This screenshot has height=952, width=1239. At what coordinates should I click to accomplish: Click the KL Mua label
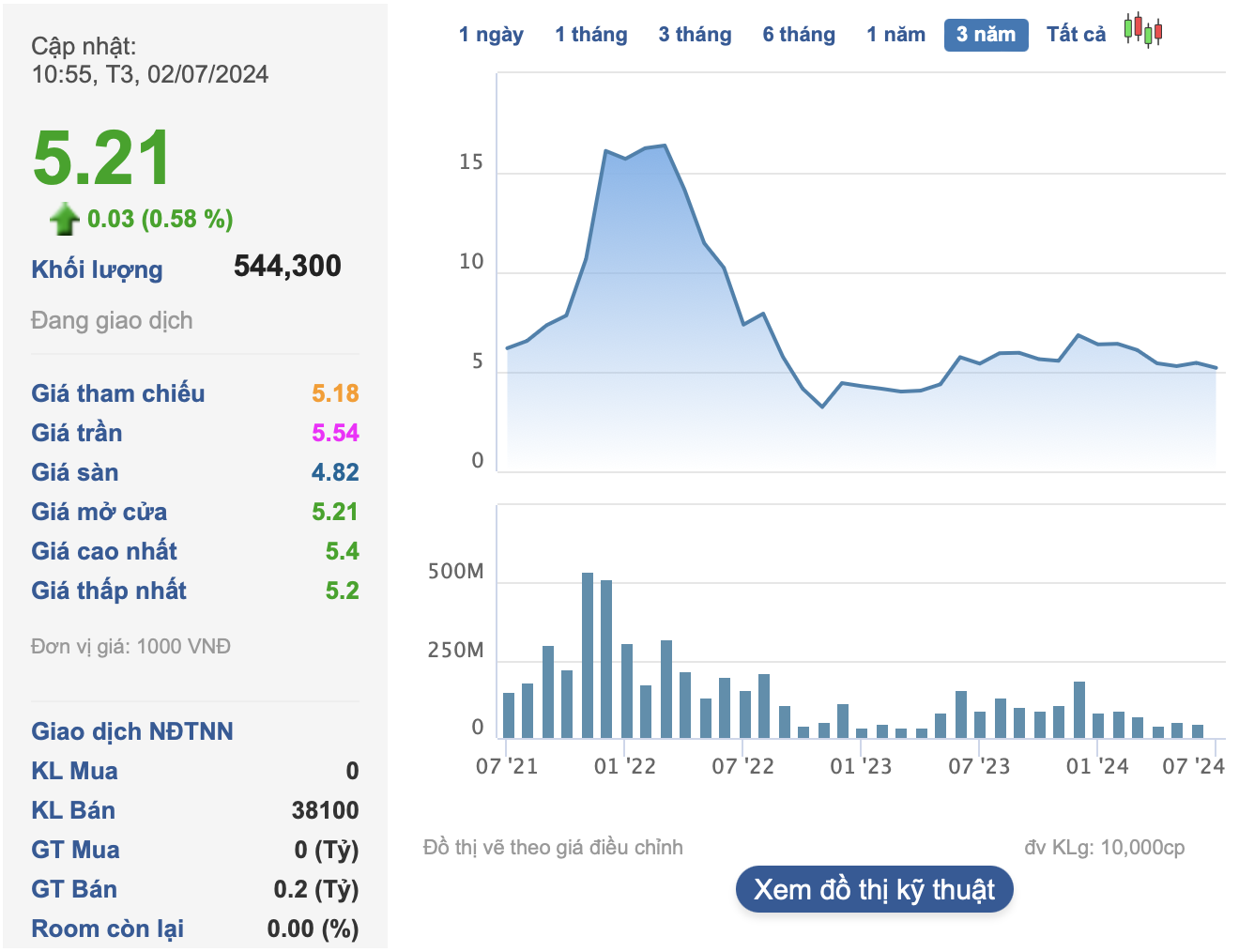coord(75,771)
